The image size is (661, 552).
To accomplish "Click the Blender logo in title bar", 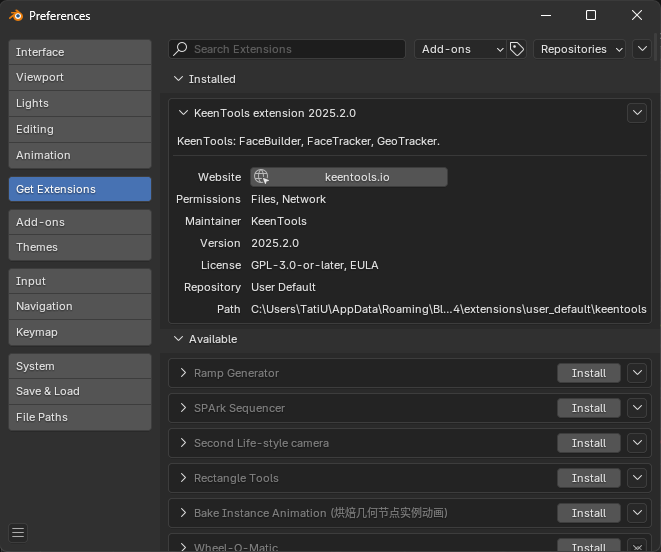I will point(16,15).
